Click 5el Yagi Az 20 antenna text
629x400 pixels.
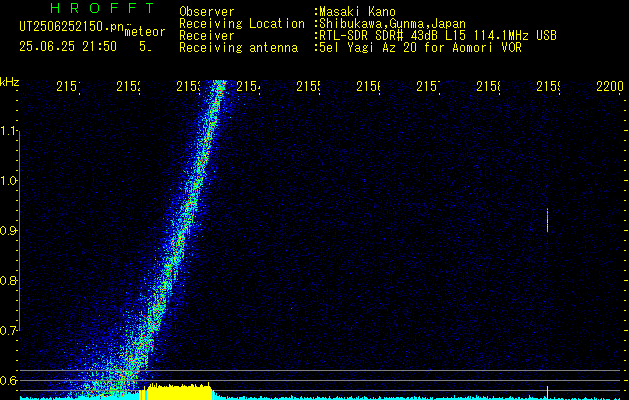click(x=420, y=48)
